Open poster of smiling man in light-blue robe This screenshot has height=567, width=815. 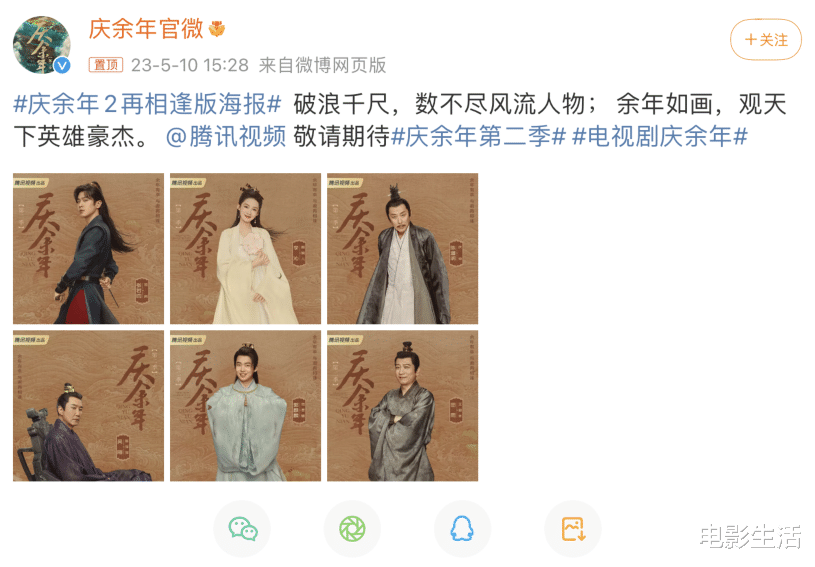[245, 405]
